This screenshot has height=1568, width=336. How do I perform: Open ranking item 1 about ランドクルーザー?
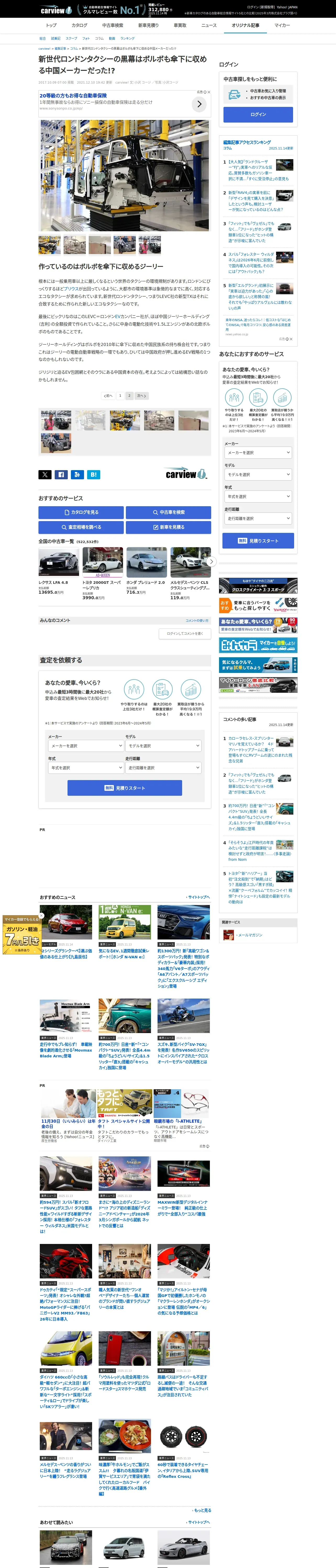click(x=258, y=170)
